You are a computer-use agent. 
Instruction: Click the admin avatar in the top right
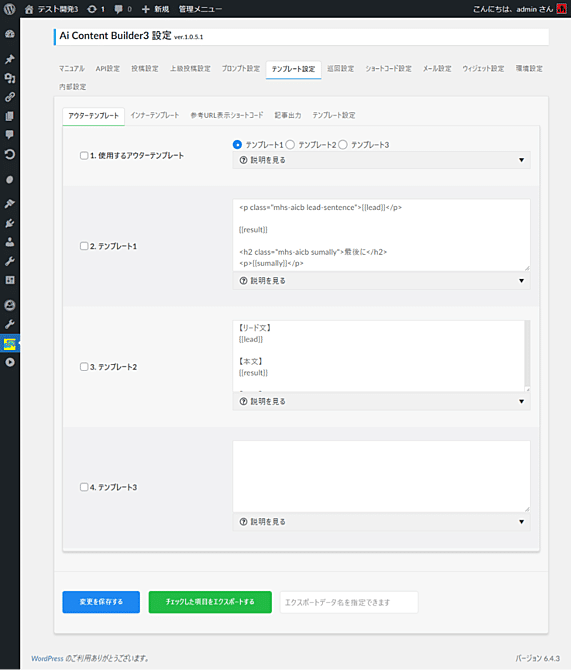(x=562, y=9)
